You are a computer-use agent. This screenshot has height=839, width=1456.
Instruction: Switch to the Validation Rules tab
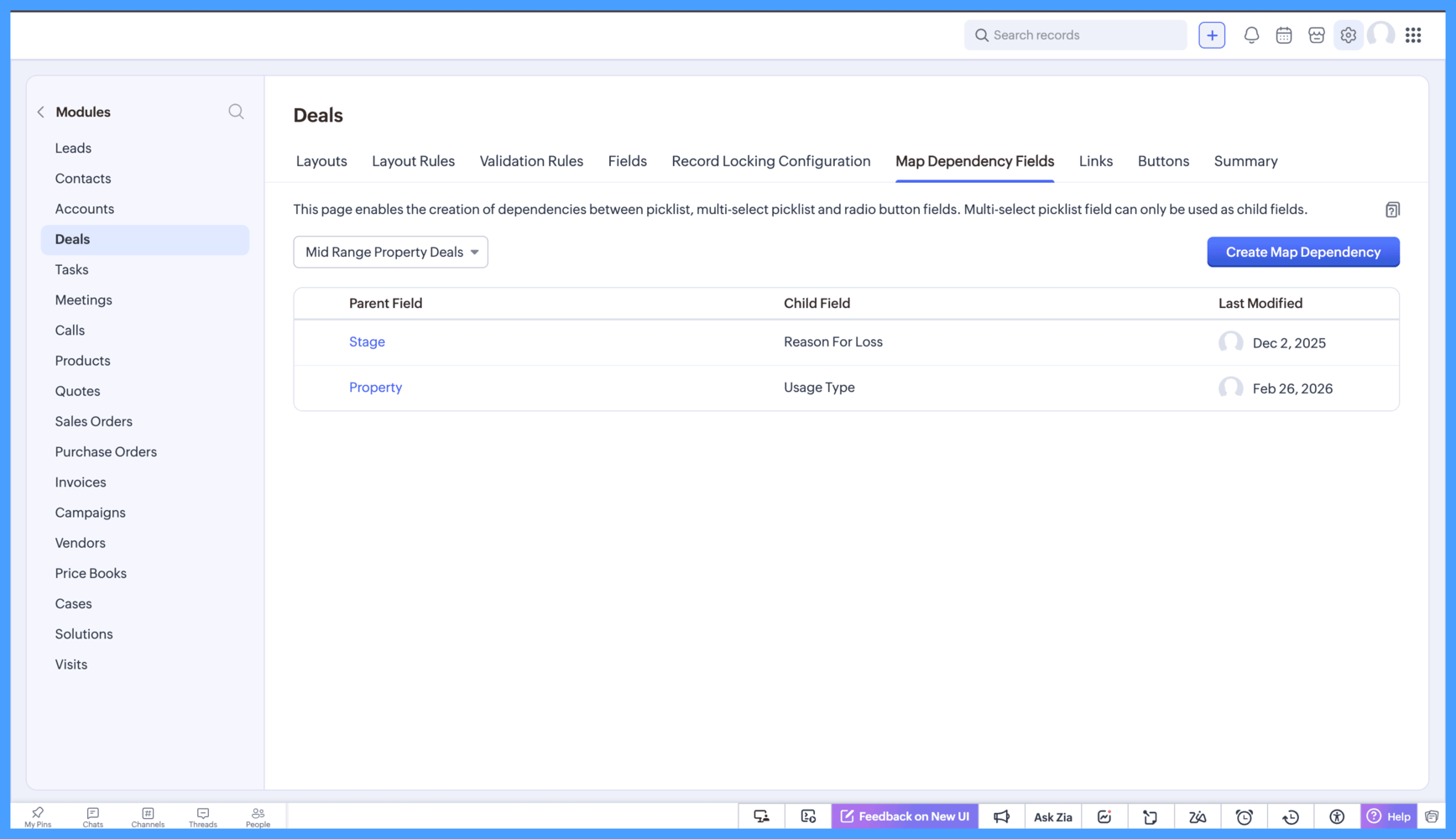click(x=531, y=161)
